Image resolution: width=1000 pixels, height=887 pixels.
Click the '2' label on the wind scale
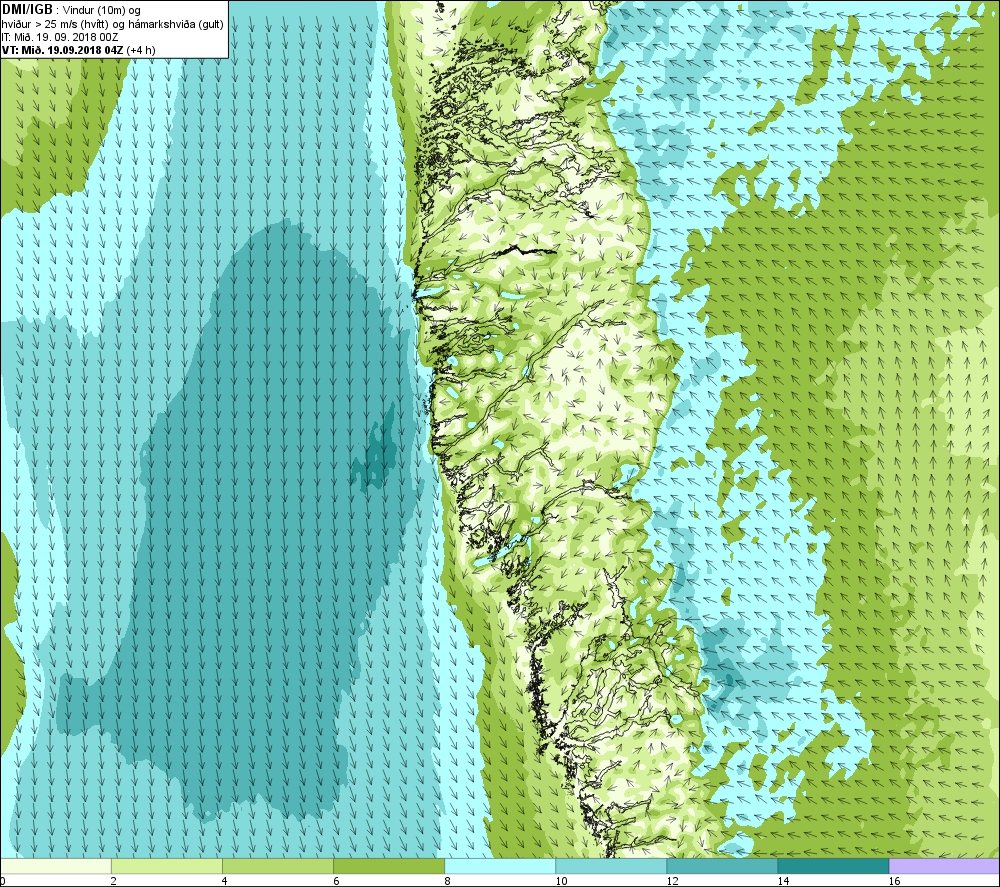point(114,881)
